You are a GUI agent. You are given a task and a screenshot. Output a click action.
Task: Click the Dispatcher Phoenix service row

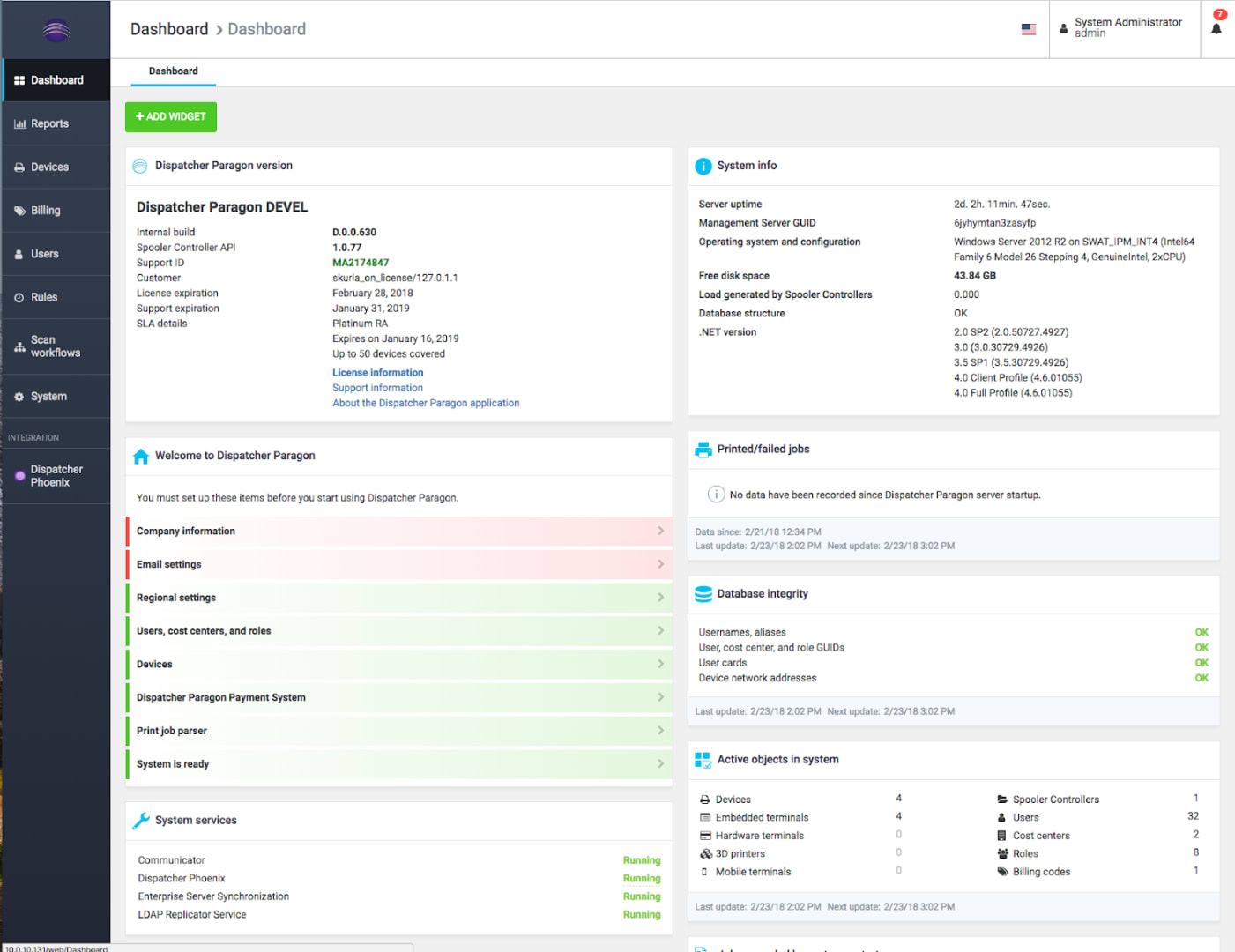399,879
